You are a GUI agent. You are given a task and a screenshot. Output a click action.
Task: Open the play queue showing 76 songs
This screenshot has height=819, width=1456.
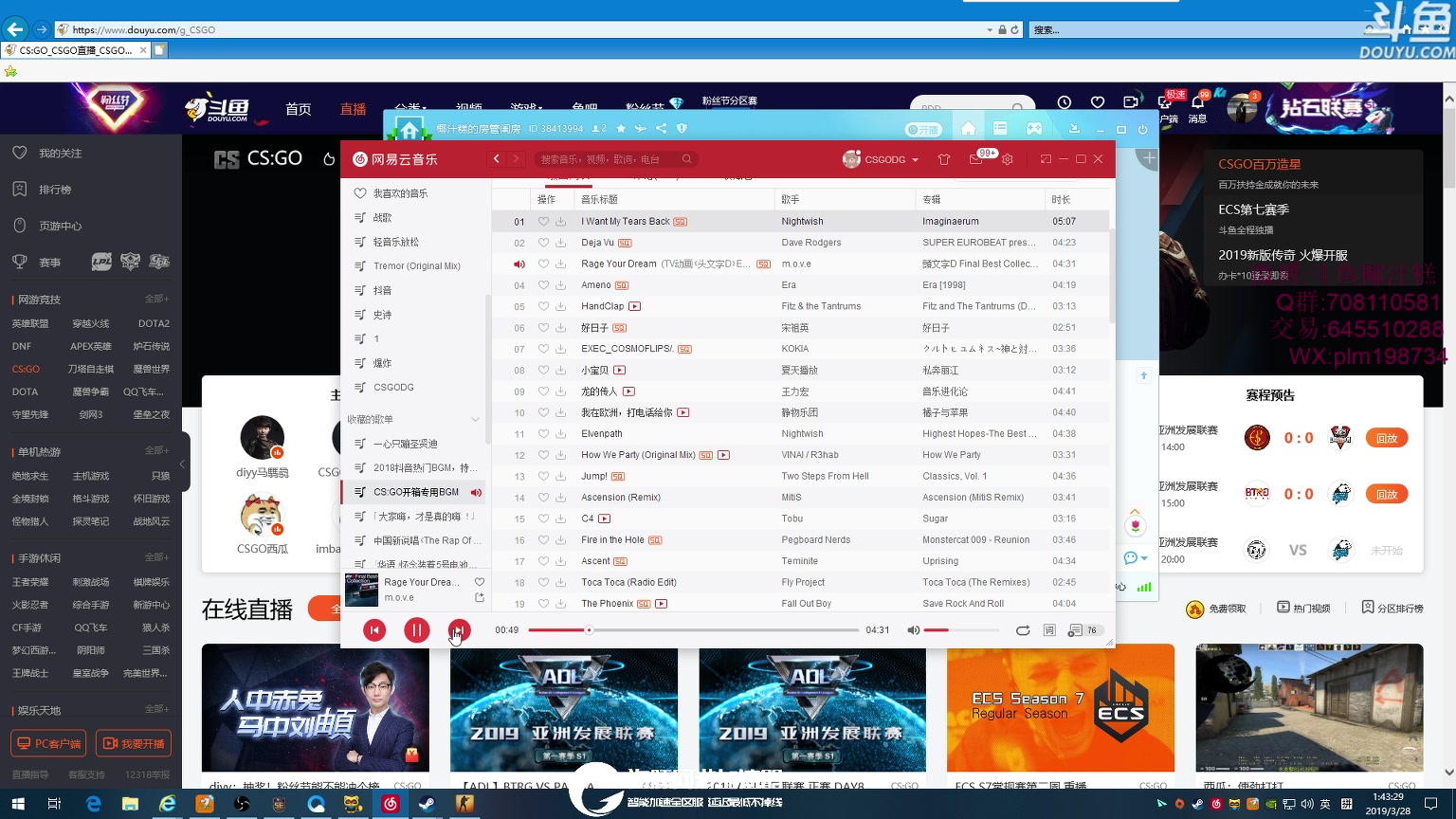point(1083,630)
